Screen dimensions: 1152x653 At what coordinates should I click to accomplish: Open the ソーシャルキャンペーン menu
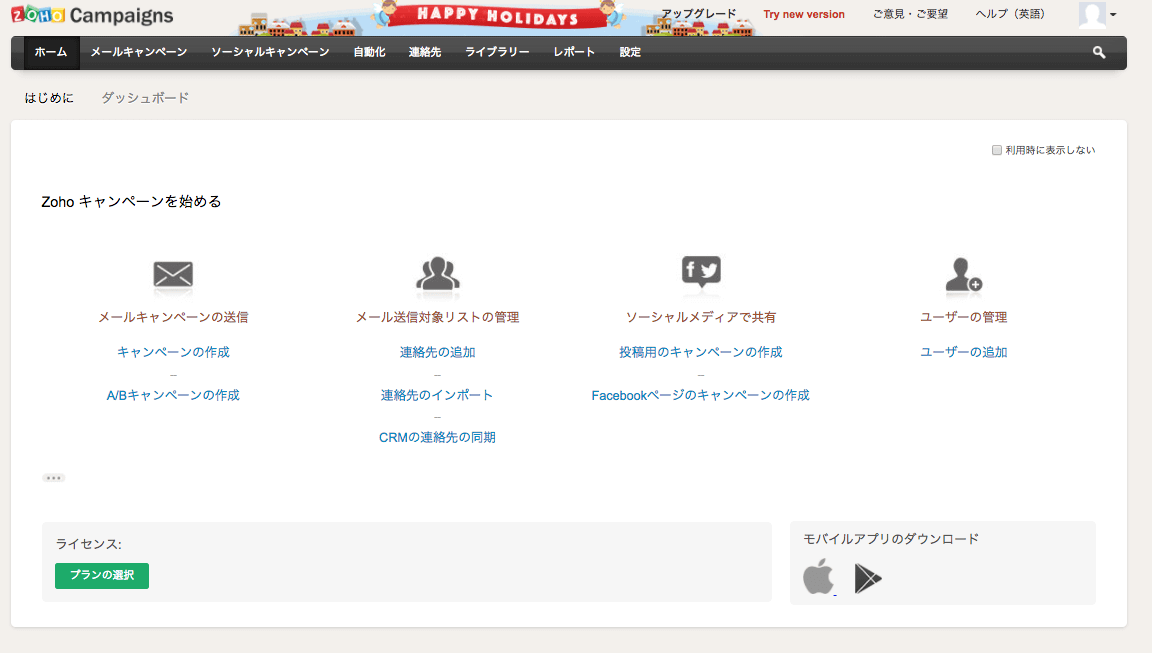[x=270, y=52]
